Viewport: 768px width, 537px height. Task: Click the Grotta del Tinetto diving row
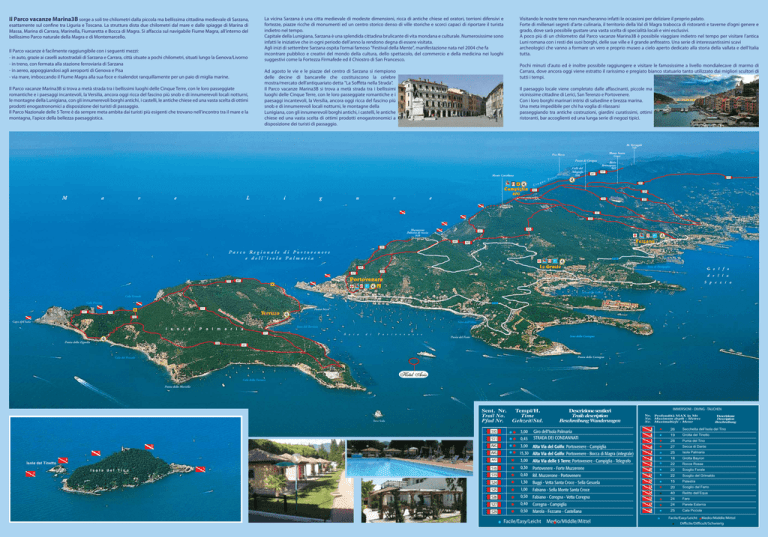[698, 435]
